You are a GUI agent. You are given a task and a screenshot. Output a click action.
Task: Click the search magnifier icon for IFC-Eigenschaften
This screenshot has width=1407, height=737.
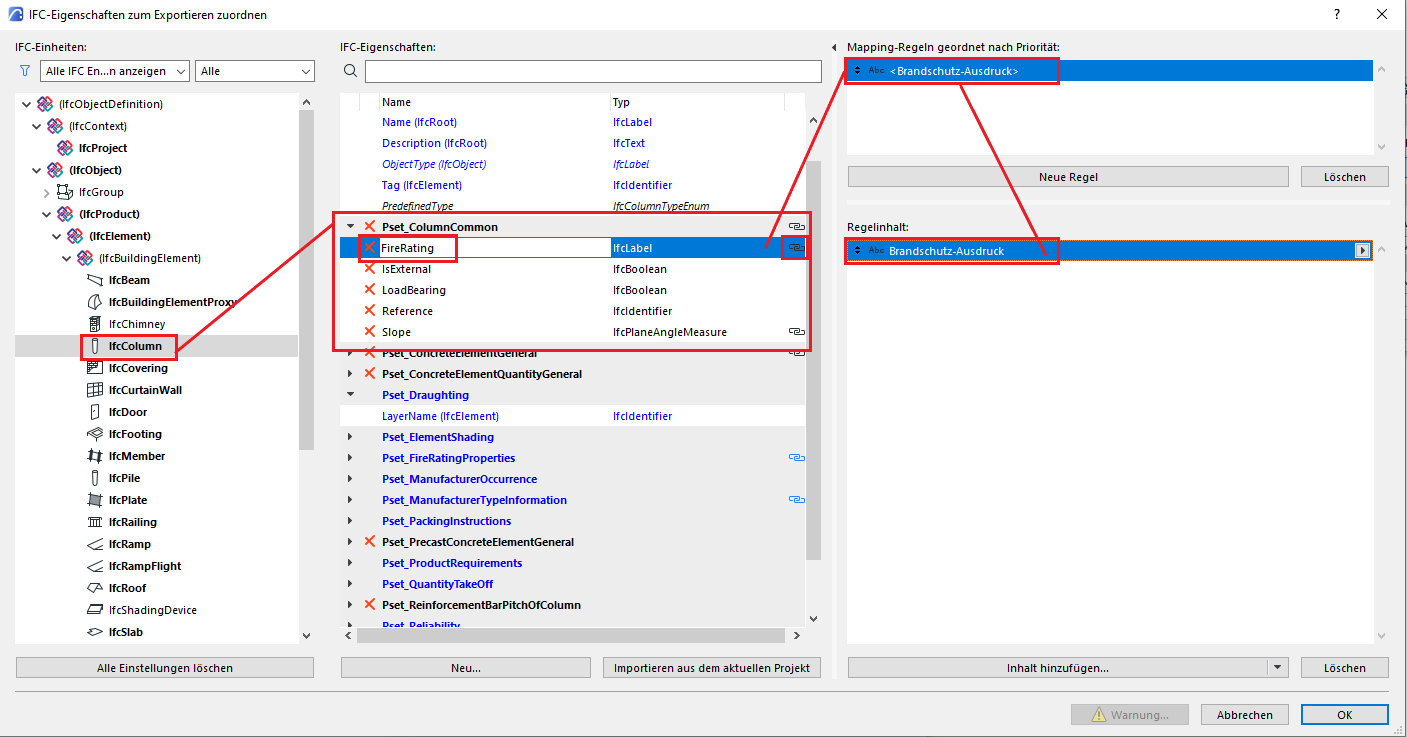click(350, 71)
